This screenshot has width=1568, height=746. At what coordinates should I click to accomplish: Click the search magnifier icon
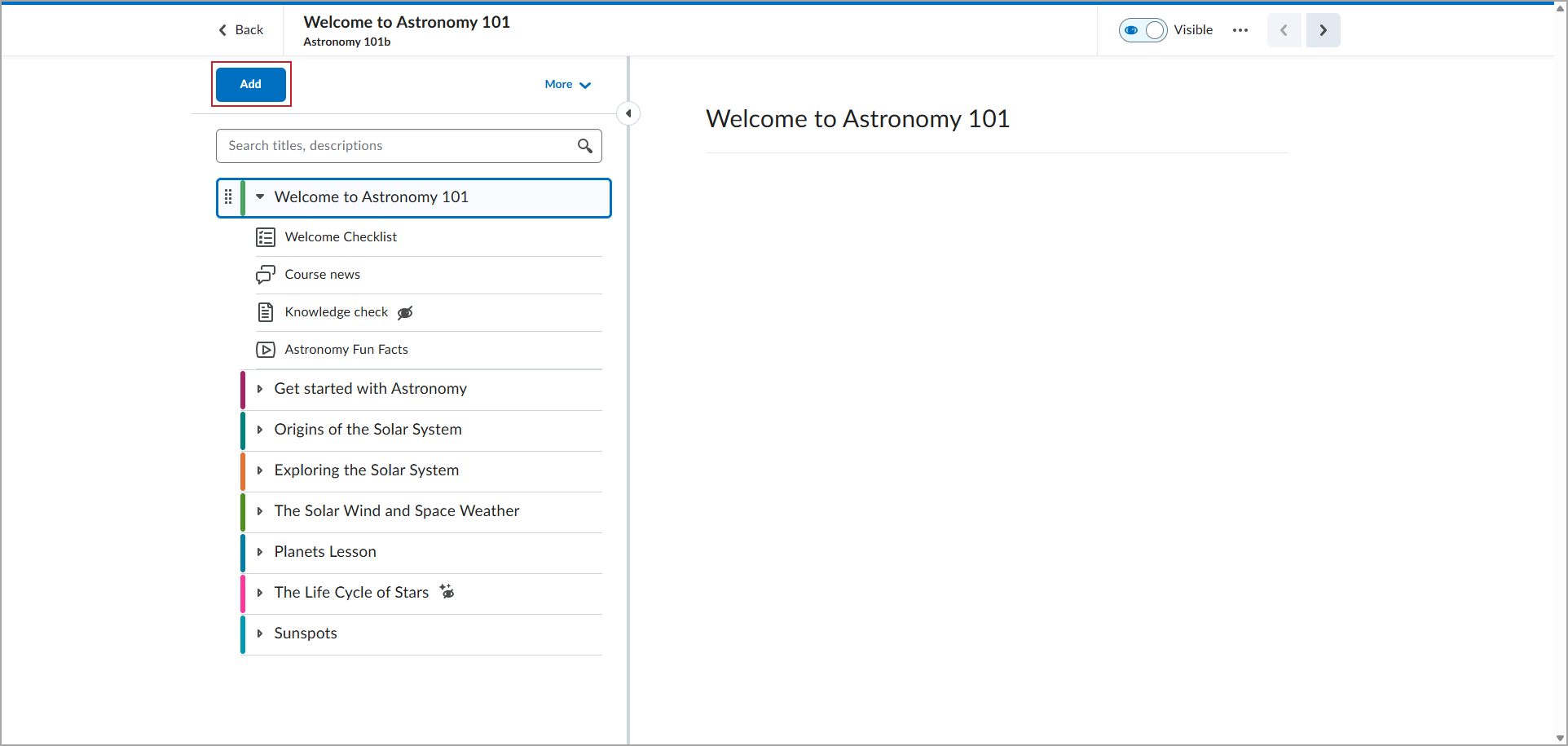584,146
